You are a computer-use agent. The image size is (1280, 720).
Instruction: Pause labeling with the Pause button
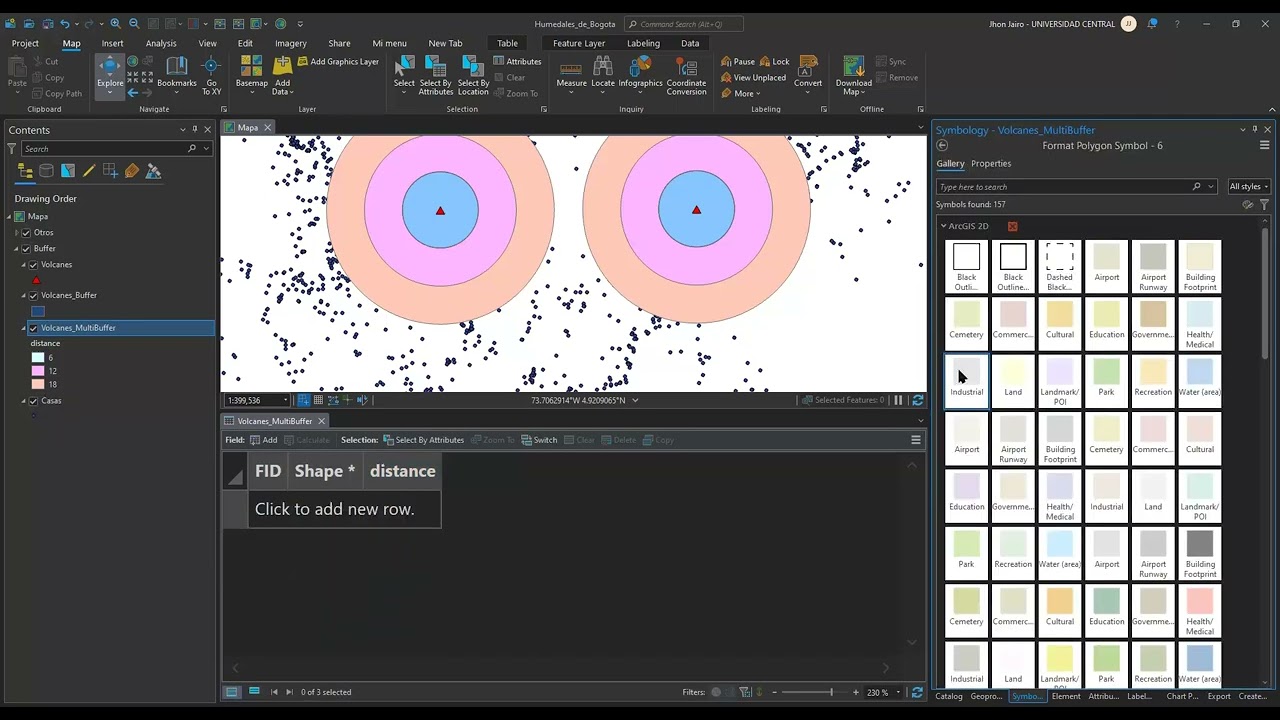[x=738, y=61]
